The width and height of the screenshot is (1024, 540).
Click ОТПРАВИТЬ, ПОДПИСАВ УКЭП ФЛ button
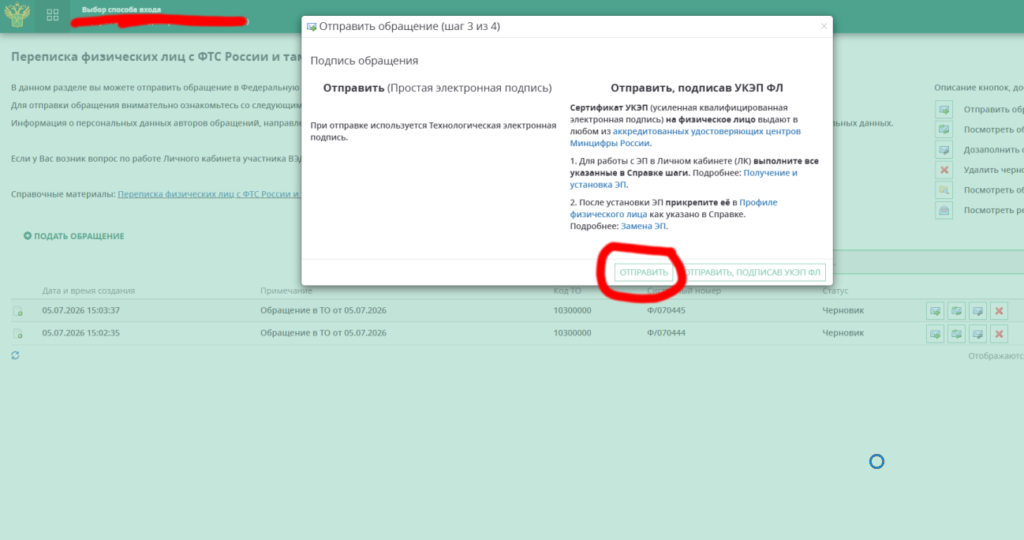(751, 272)
